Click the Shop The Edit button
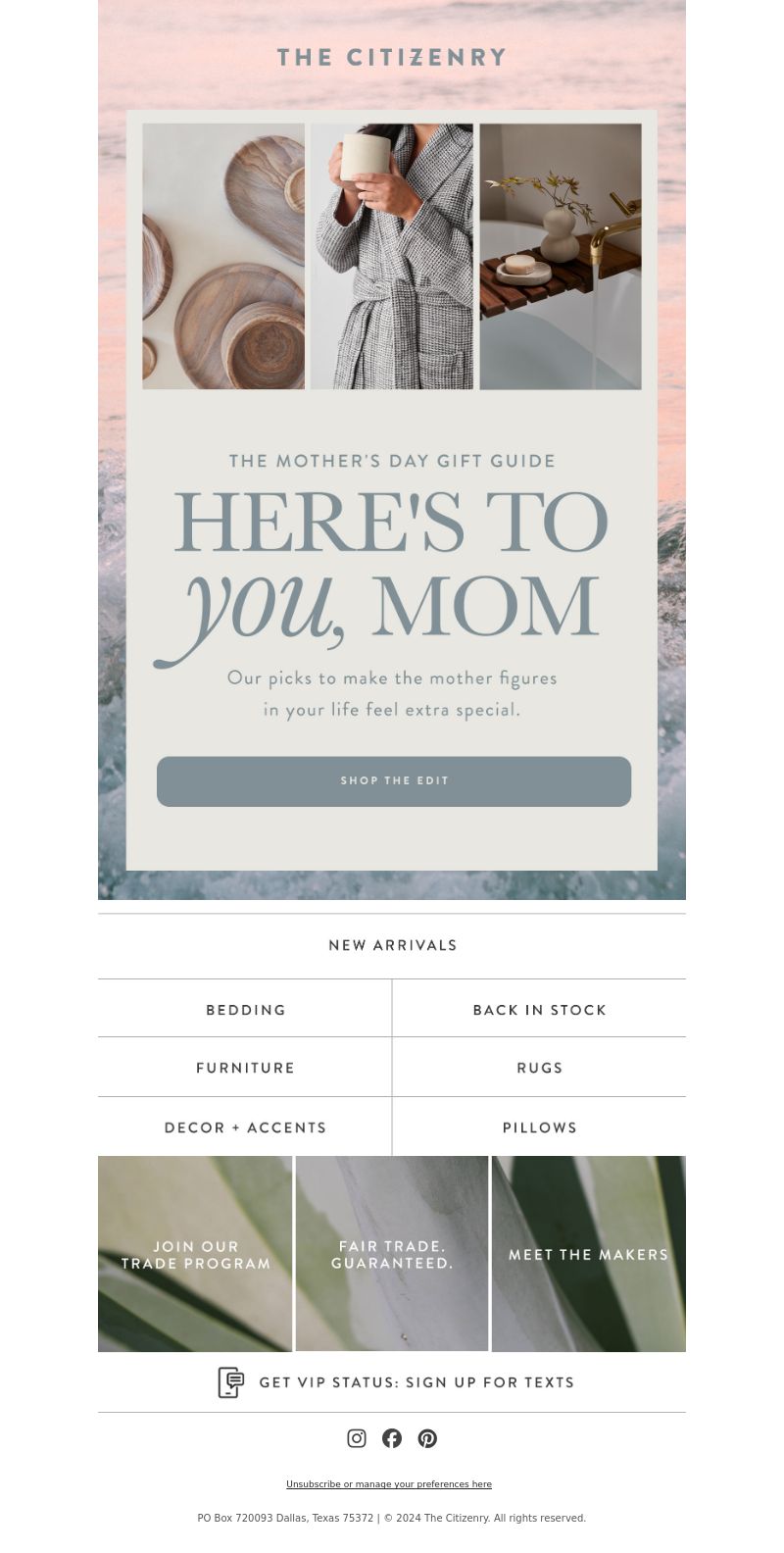The height and width of the screenshot is (1553, 784). coord(394,781)
